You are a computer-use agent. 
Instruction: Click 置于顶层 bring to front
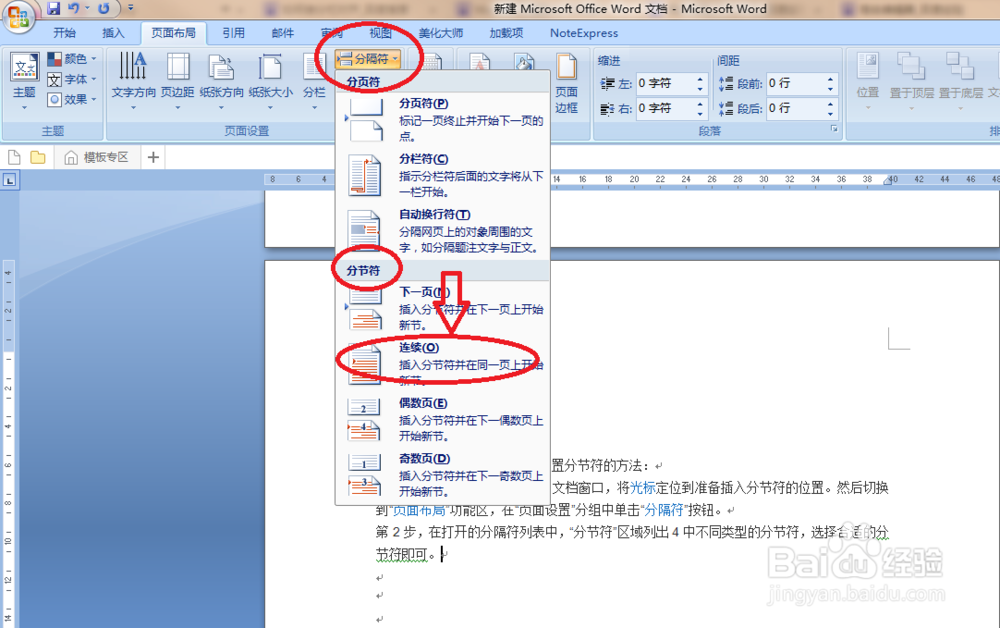pos(911,82)
